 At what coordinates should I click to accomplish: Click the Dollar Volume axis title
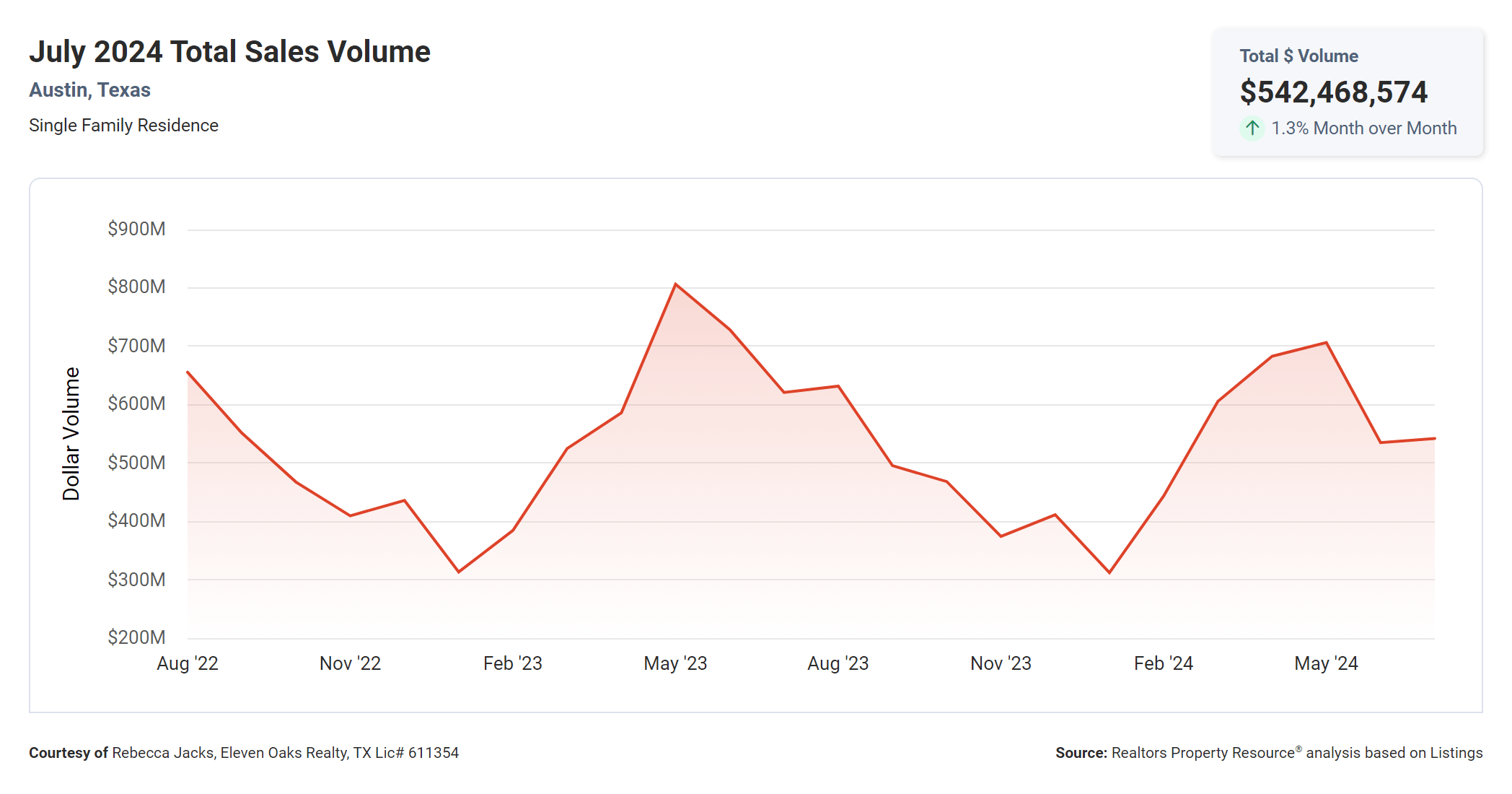71,433
